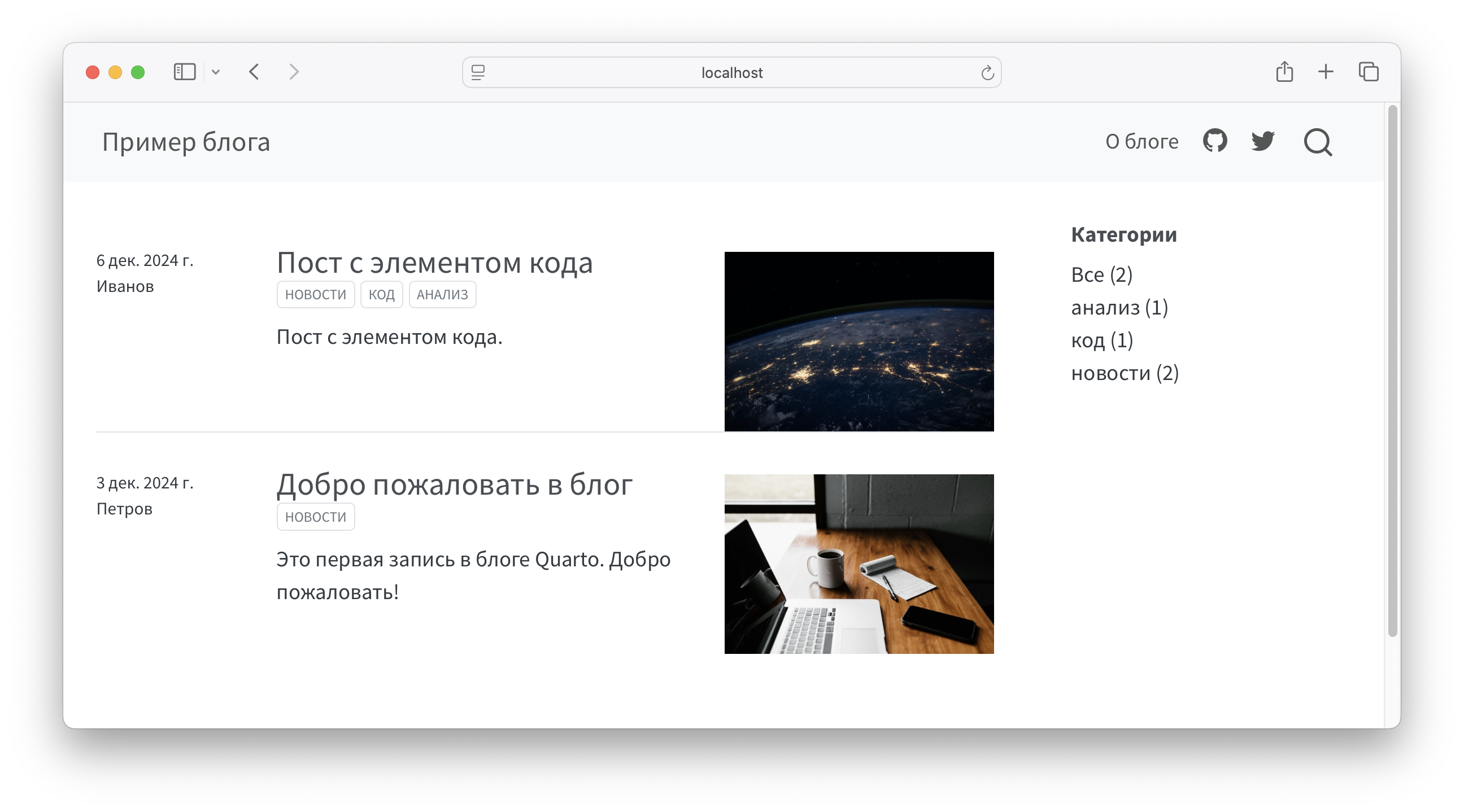Filter by the "КОД" tag badge
Image resolution: width=1464 pixels, height=812 pixels.
(381, 294)
